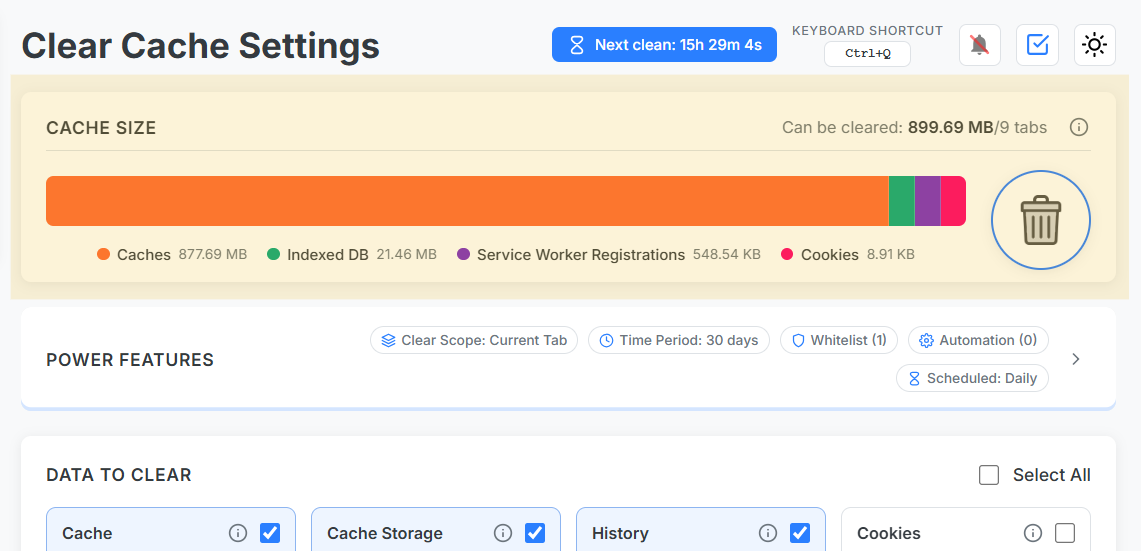Click the clock icon in Time Period chip
Image resolution: width=1141 pixels, height=551 pixels.
(x=606, y=340)
